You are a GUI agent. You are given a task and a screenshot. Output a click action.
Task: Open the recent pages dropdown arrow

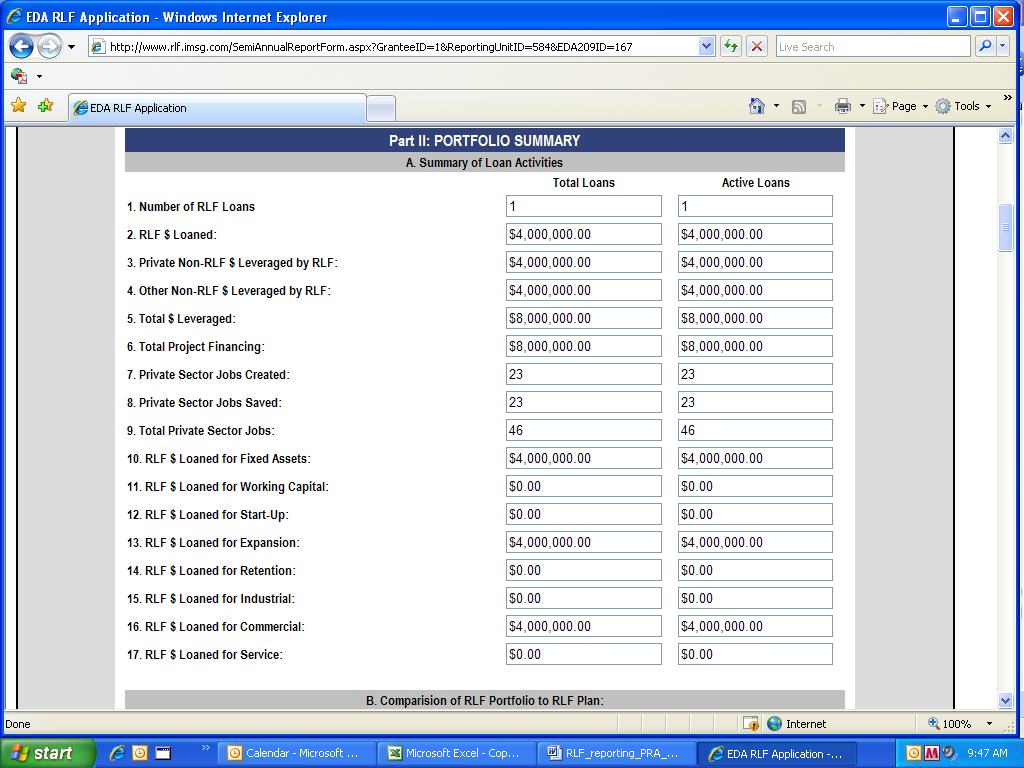coord(71,47)
